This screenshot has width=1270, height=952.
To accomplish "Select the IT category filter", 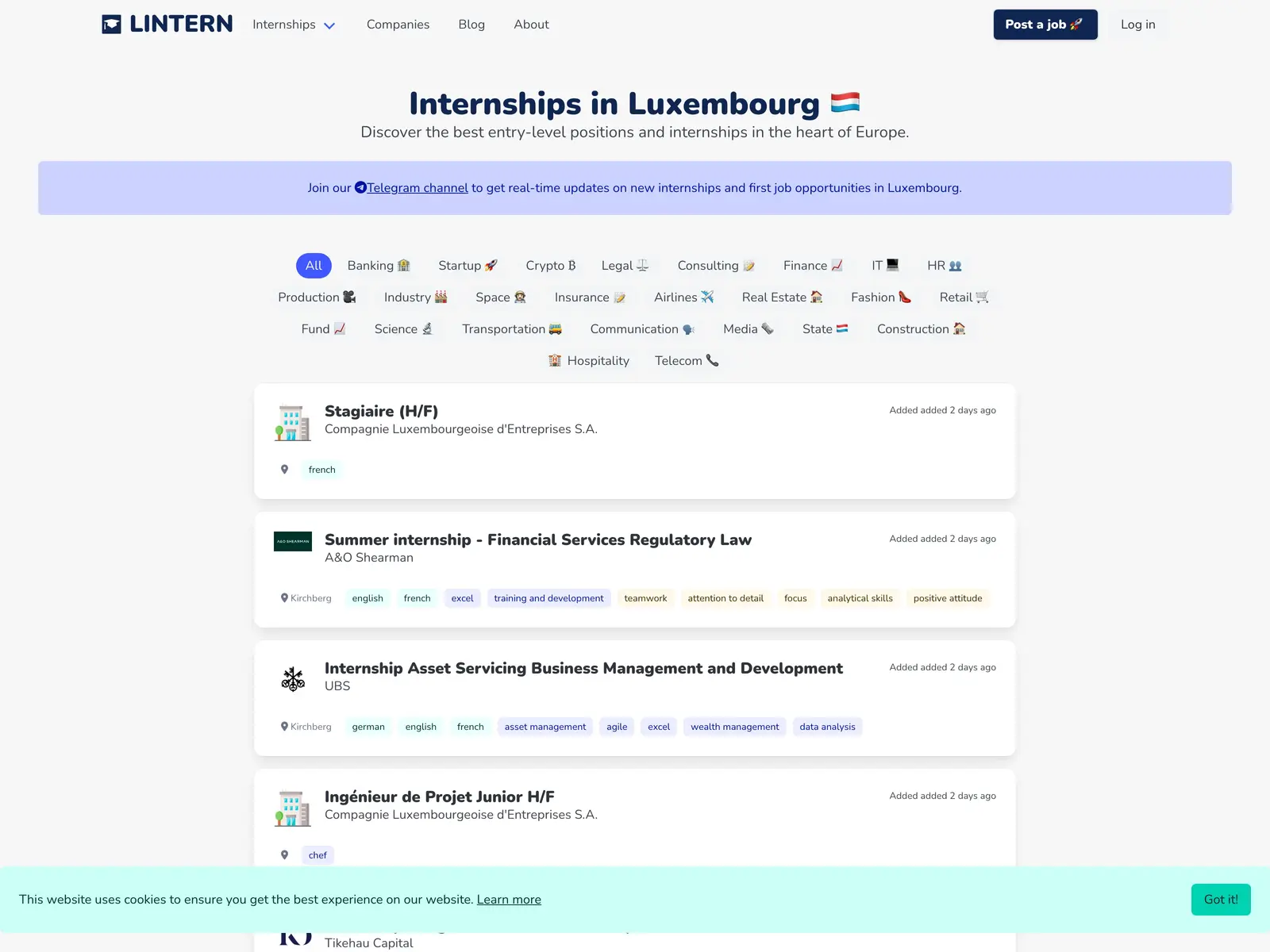I will coord(885,266).
